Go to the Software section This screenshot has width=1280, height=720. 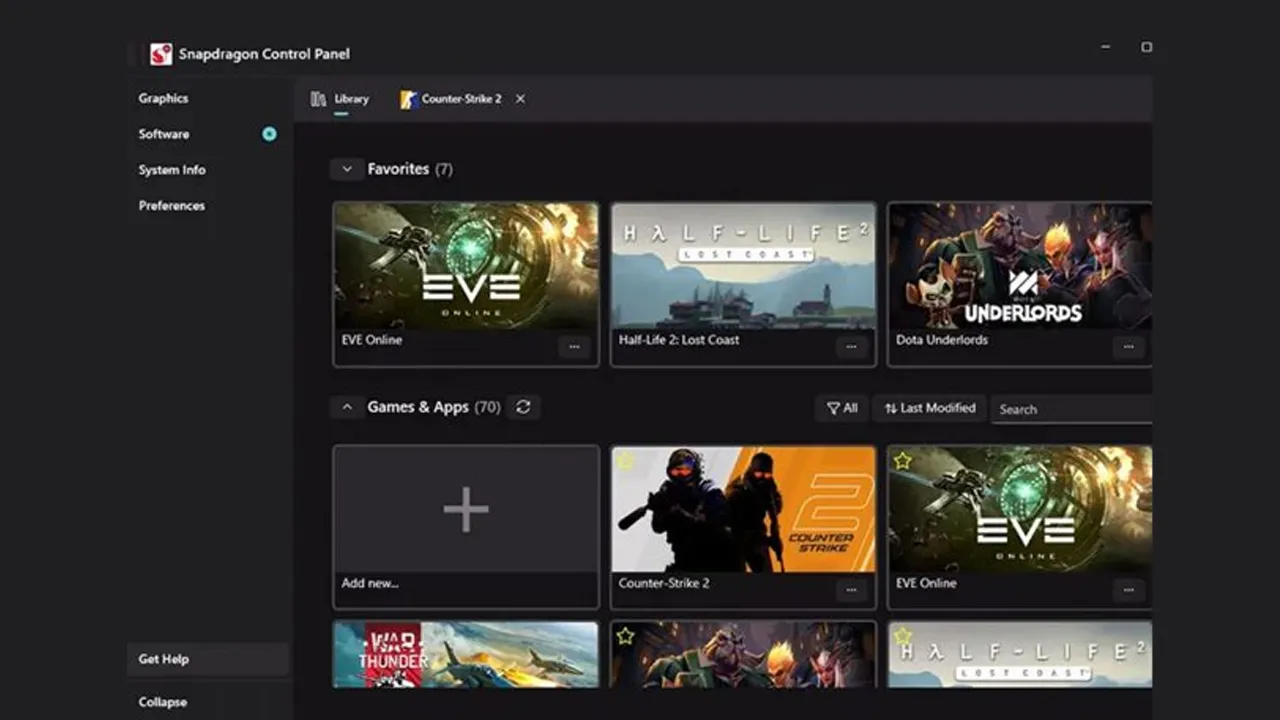pyautogui.click(x=164, y=134)
